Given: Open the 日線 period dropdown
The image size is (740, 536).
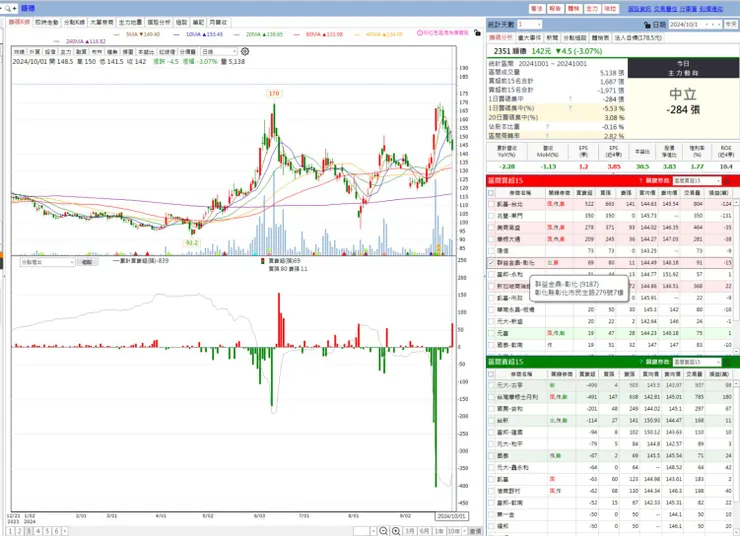Looking at the screenshot, I should click(219, 51).
